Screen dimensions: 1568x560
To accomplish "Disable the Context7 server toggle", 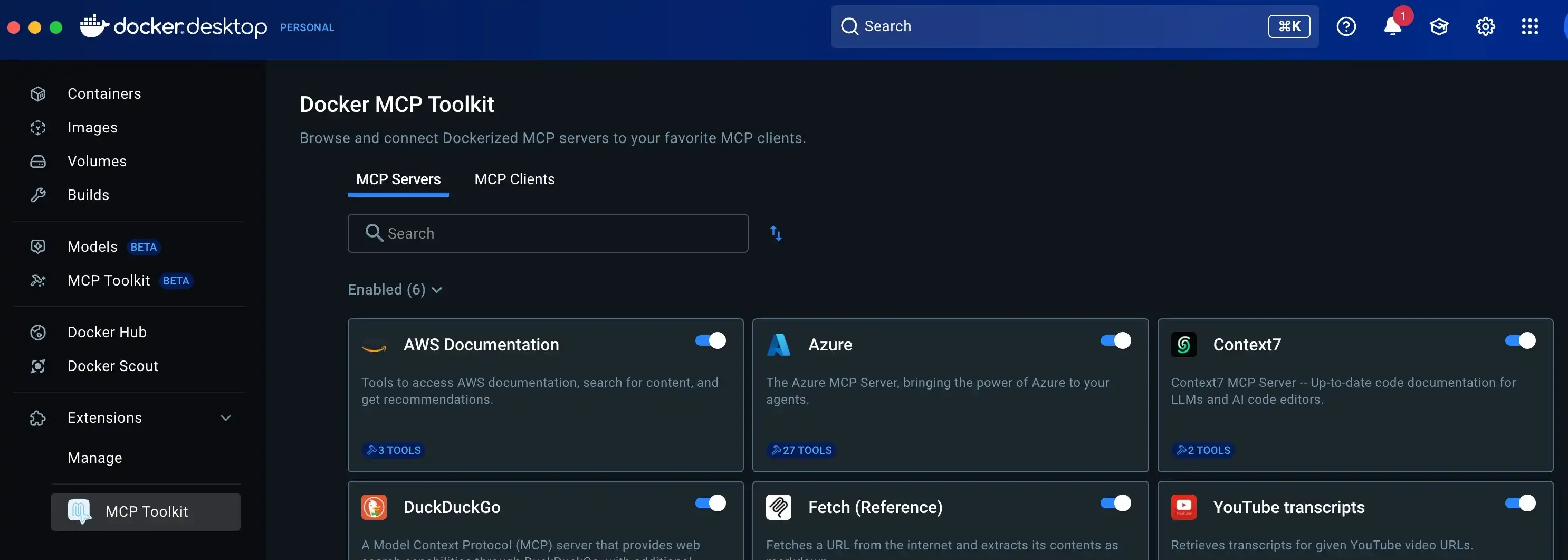I will [1521, 341].
